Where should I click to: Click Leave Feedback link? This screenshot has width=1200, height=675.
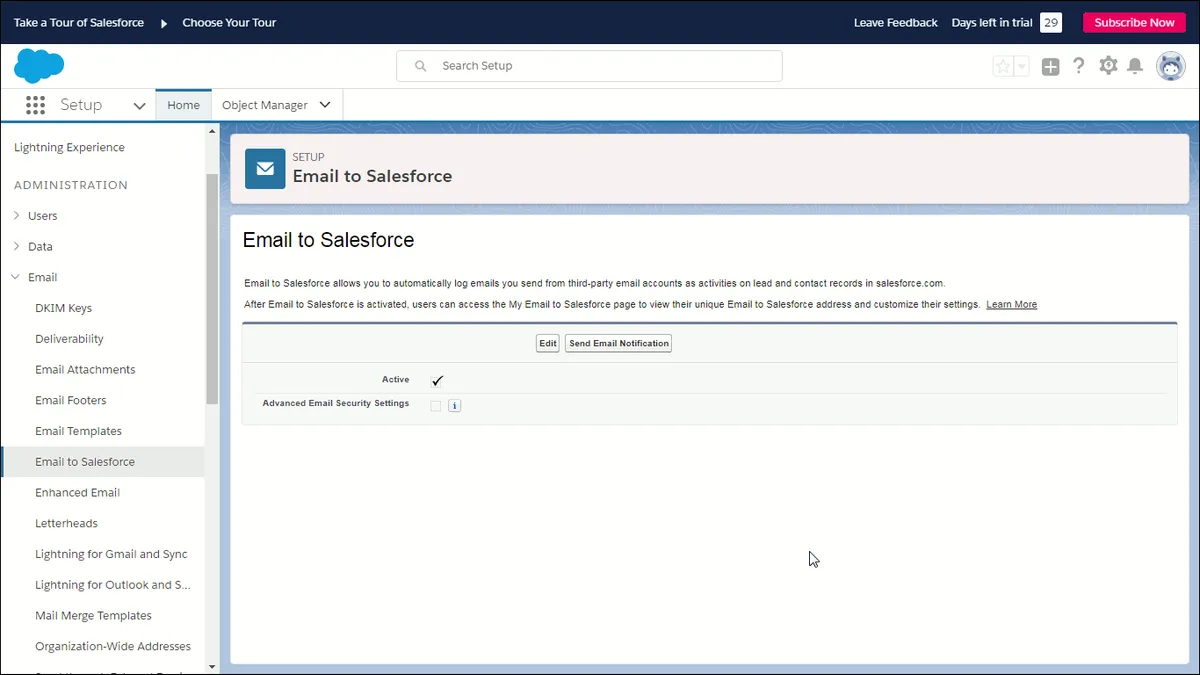pyautogui.click(x=896, y=23)
